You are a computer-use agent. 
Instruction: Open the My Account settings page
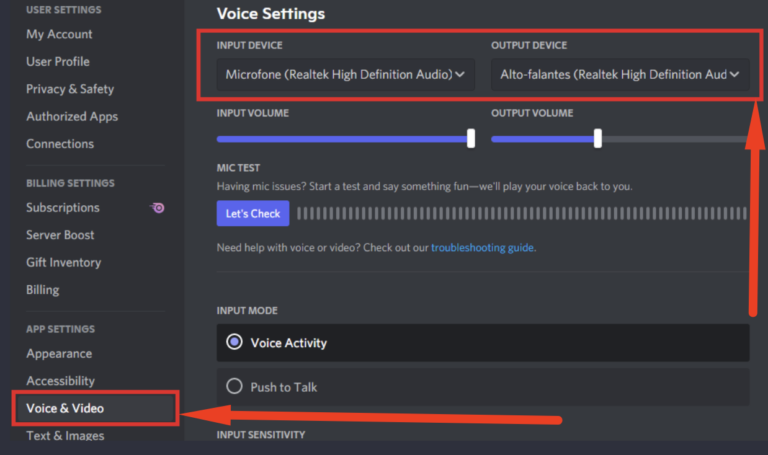(59, 34)
